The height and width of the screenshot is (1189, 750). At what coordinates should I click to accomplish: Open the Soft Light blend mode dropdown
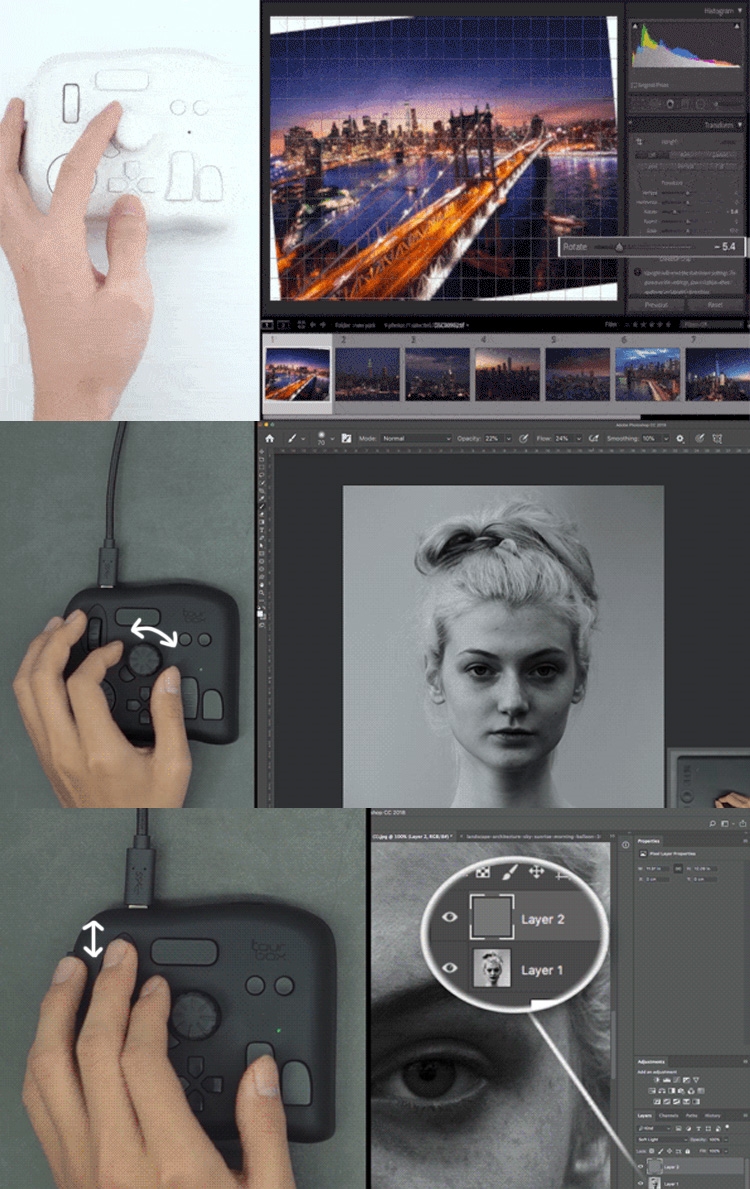663,1139
